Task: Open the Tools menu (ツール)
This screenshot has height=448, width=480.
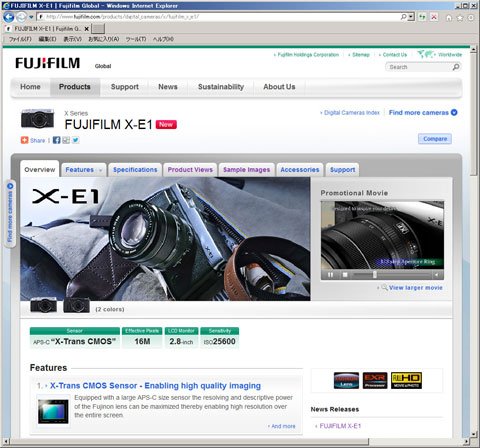Action: 136,39
